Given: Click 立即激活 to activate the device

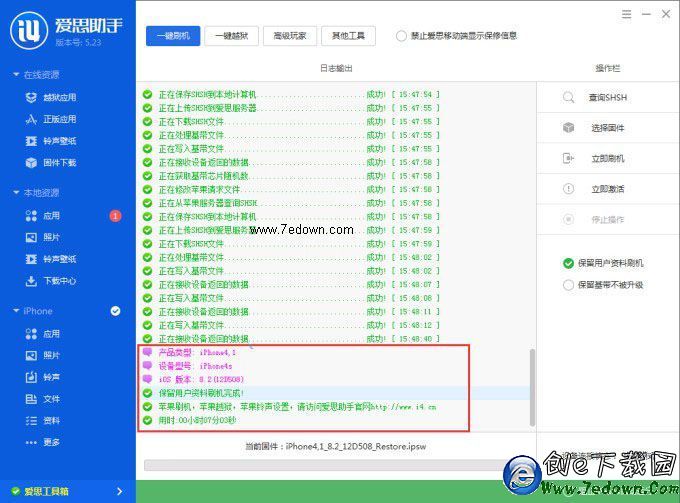Looking at the screenshot, I should 605,188.
